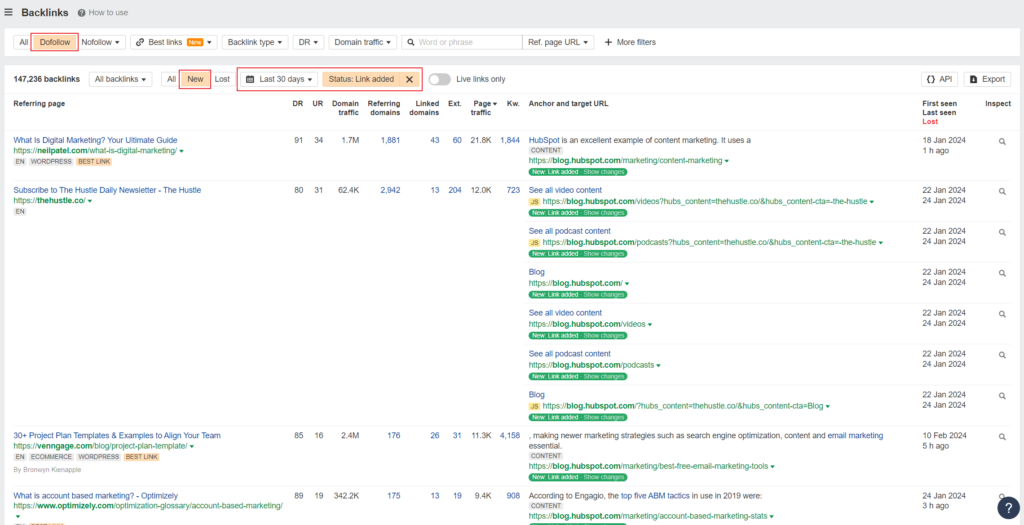Open 30+ Project Plan Templates page link
1024x525 pixels.
[117, 435]
